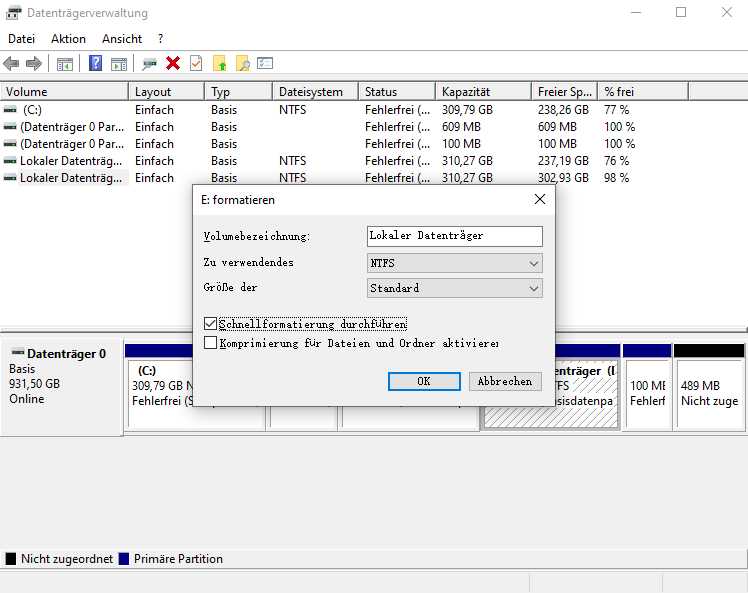
Task: Click the folder icon with green arrow
Action: pyautogui.click(x=220, y=63)
